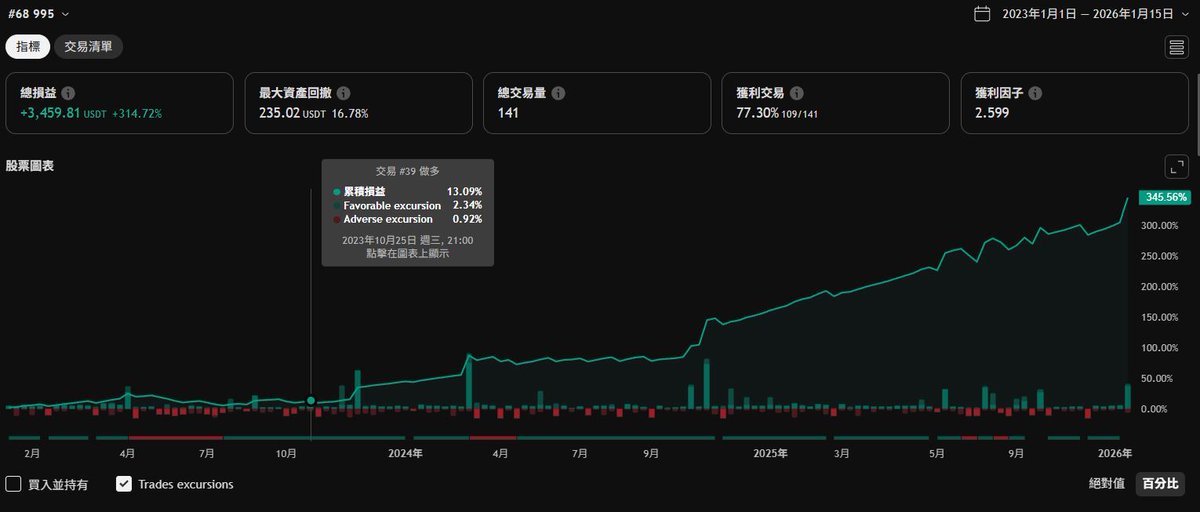Click the 2026年 time axis label

point(1114,453)
